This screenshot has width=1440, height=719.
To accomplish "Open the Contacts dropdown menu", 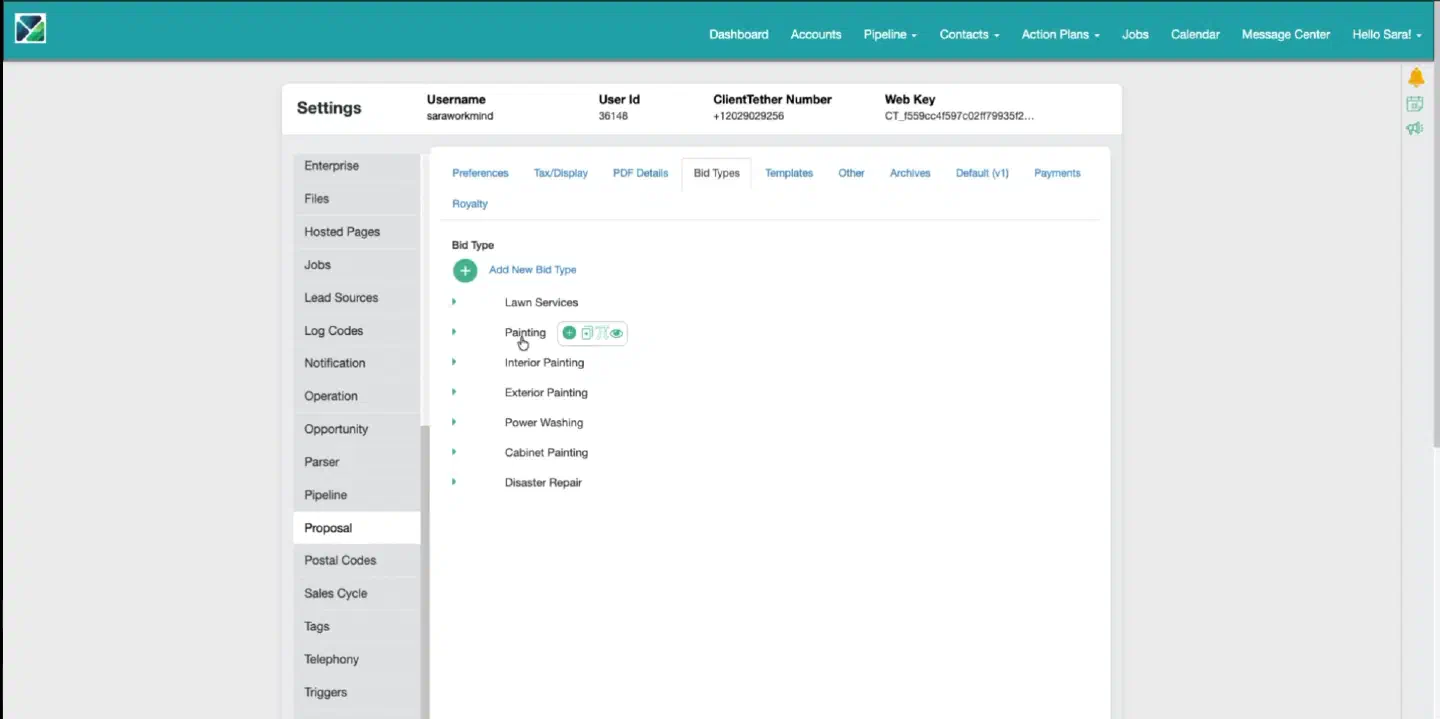I will tap(969, 34).
